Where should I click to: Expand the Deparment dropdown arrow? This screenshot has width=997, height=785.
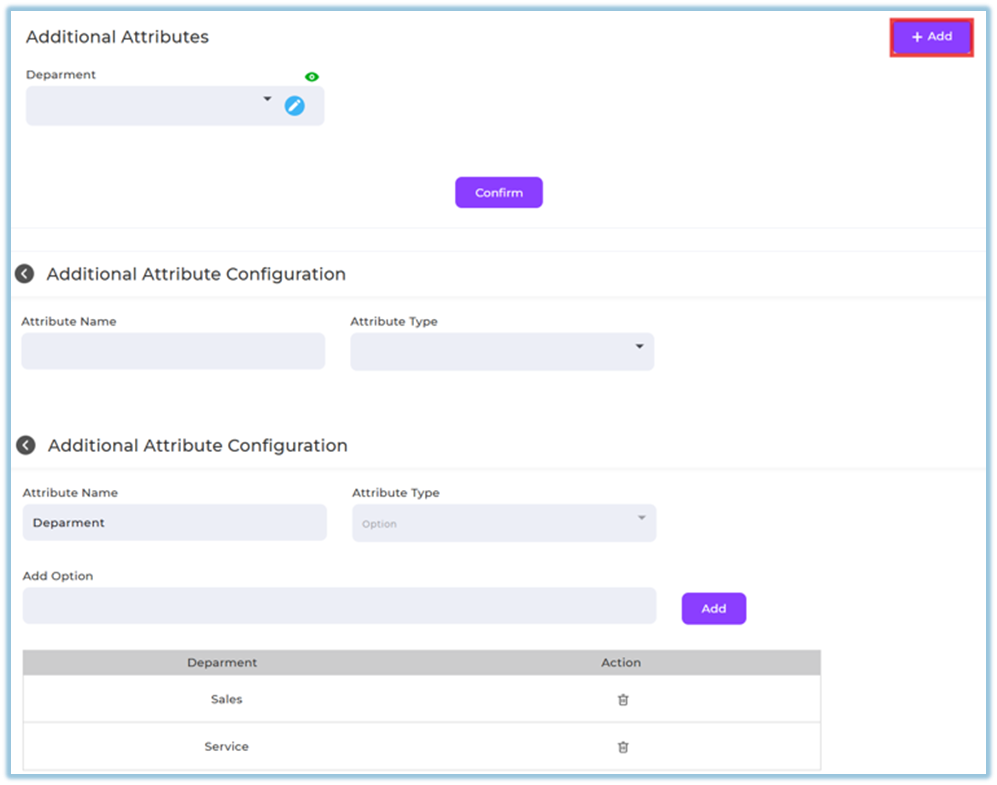click(267, 99)
